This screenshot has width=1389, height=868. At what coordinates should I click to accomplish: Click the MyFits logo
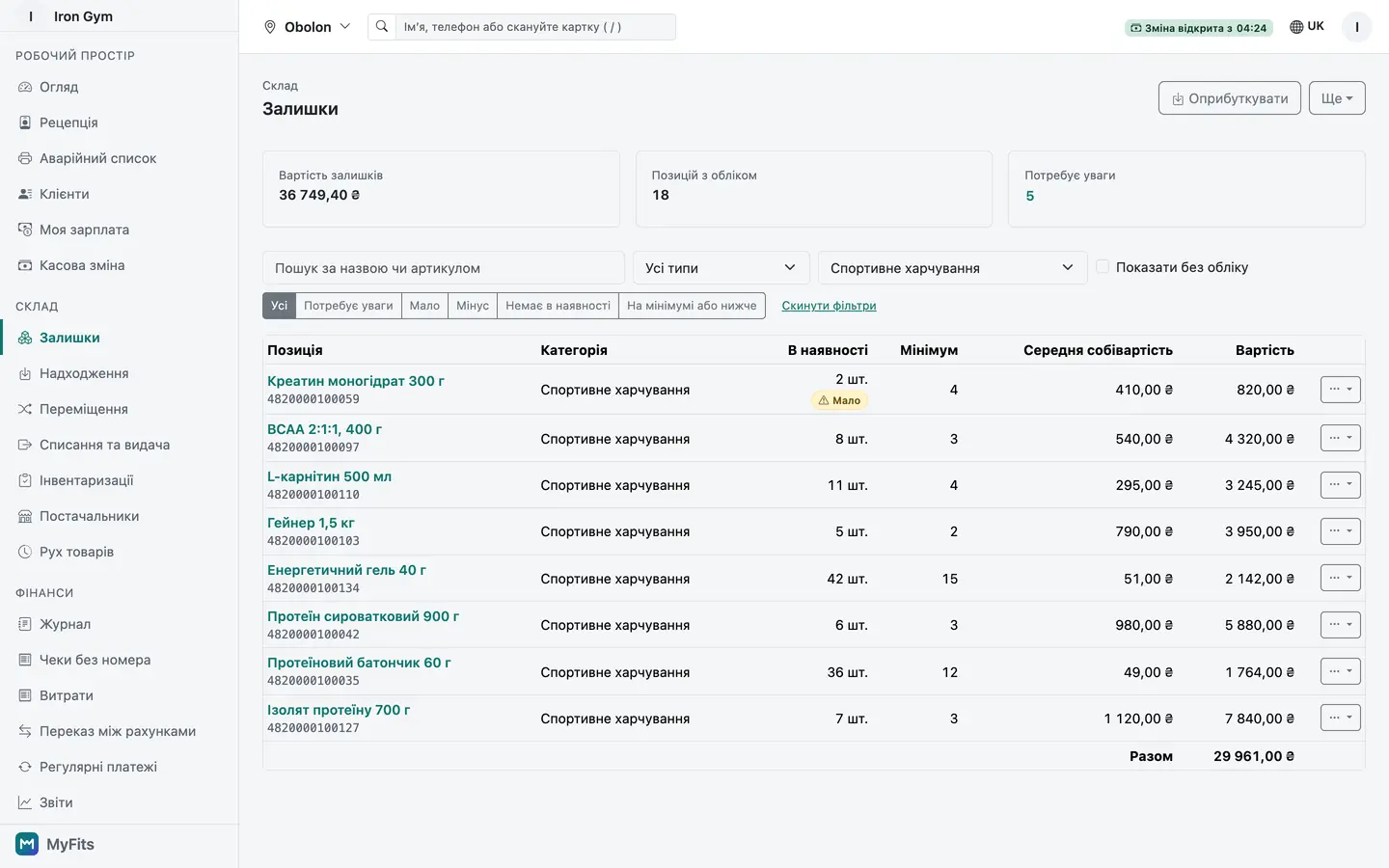click(27, 844)
